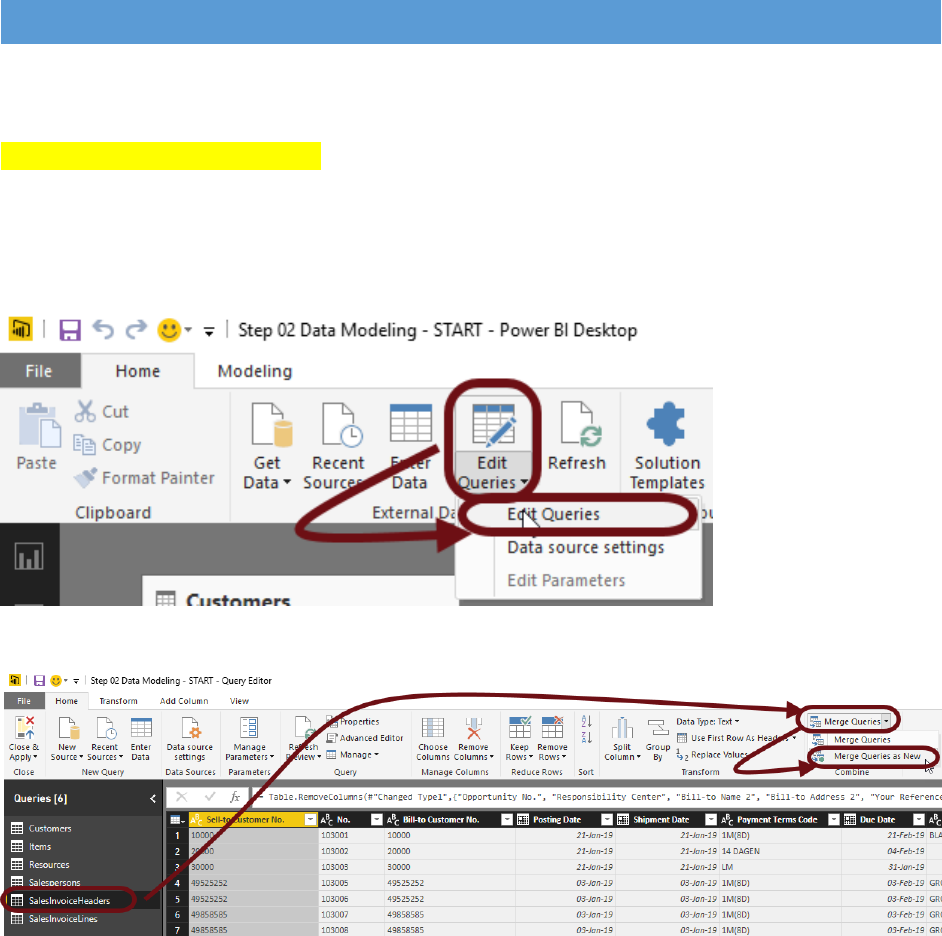Viewport: 942px width, 936px height.
Task: Open Transform tab in Query Editor
Action: (118, 701)
